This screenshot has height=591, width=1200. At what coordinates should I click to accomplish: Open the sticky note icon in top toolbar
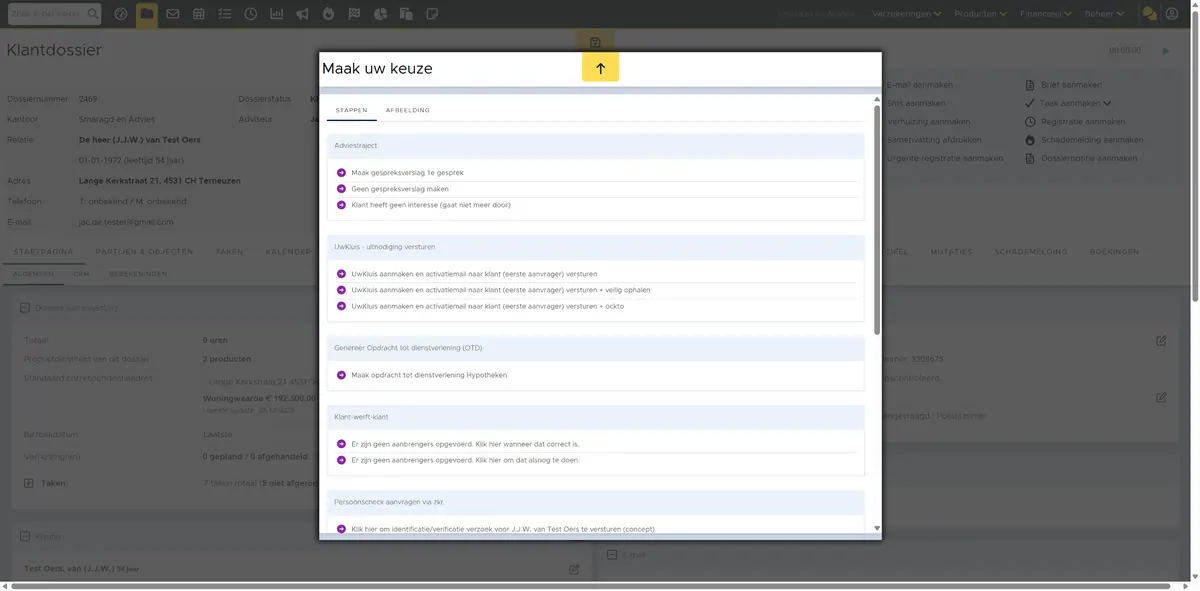coord(432,14)
